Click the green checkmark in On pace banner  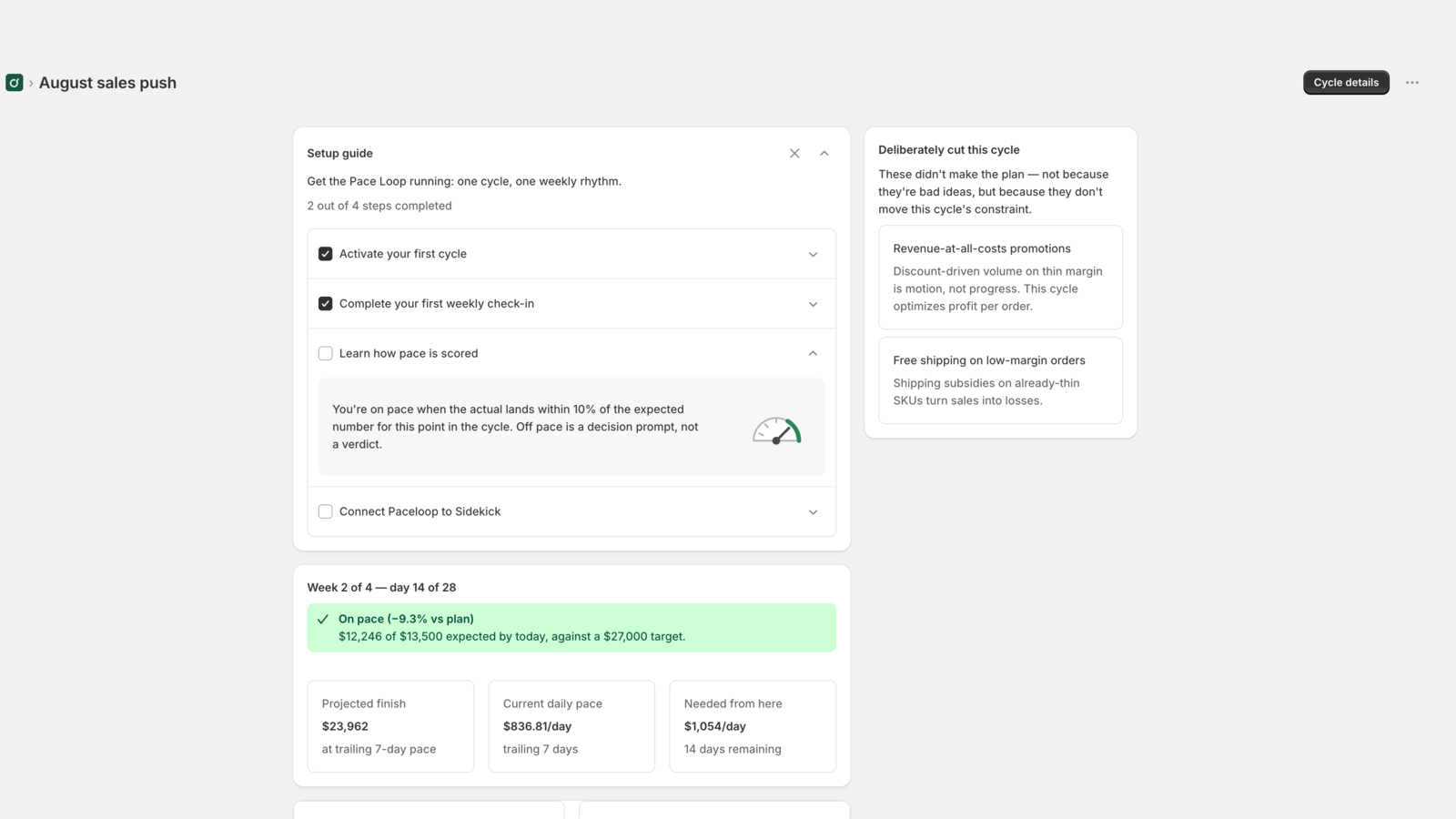(323, 619)
